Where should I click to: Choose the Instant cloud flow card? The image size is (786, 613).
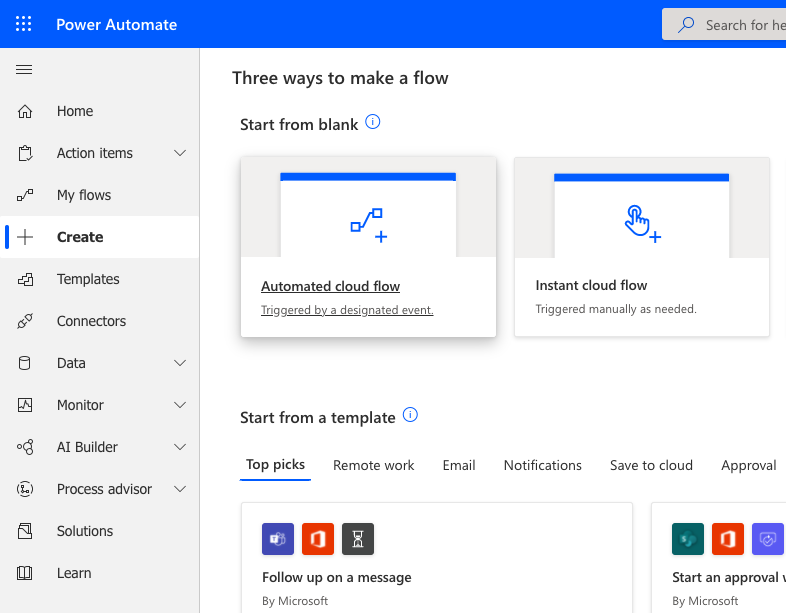coord(641,247)
